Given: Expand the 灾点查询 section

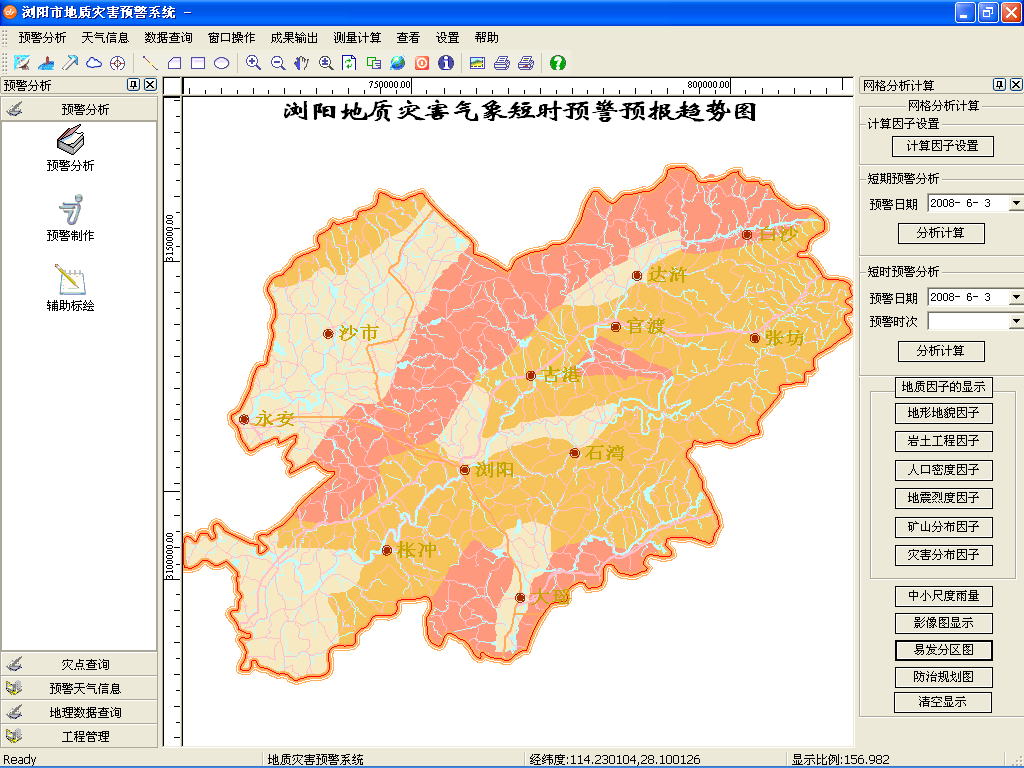Looking at the screenshot, I should tap(80, 664).
